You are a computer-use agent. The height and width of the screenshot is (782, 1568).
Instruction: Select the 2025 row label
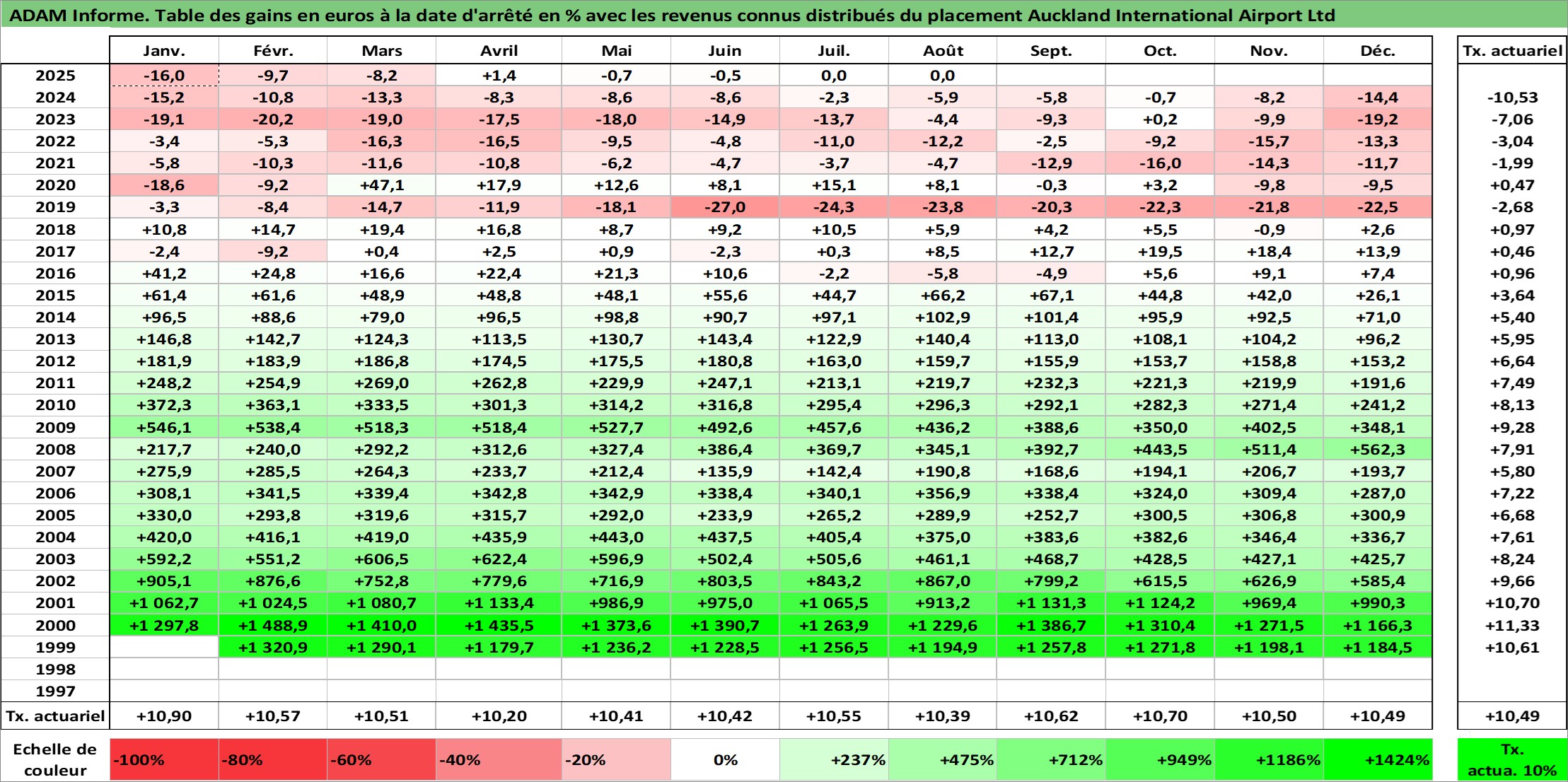tap(55, 76)
